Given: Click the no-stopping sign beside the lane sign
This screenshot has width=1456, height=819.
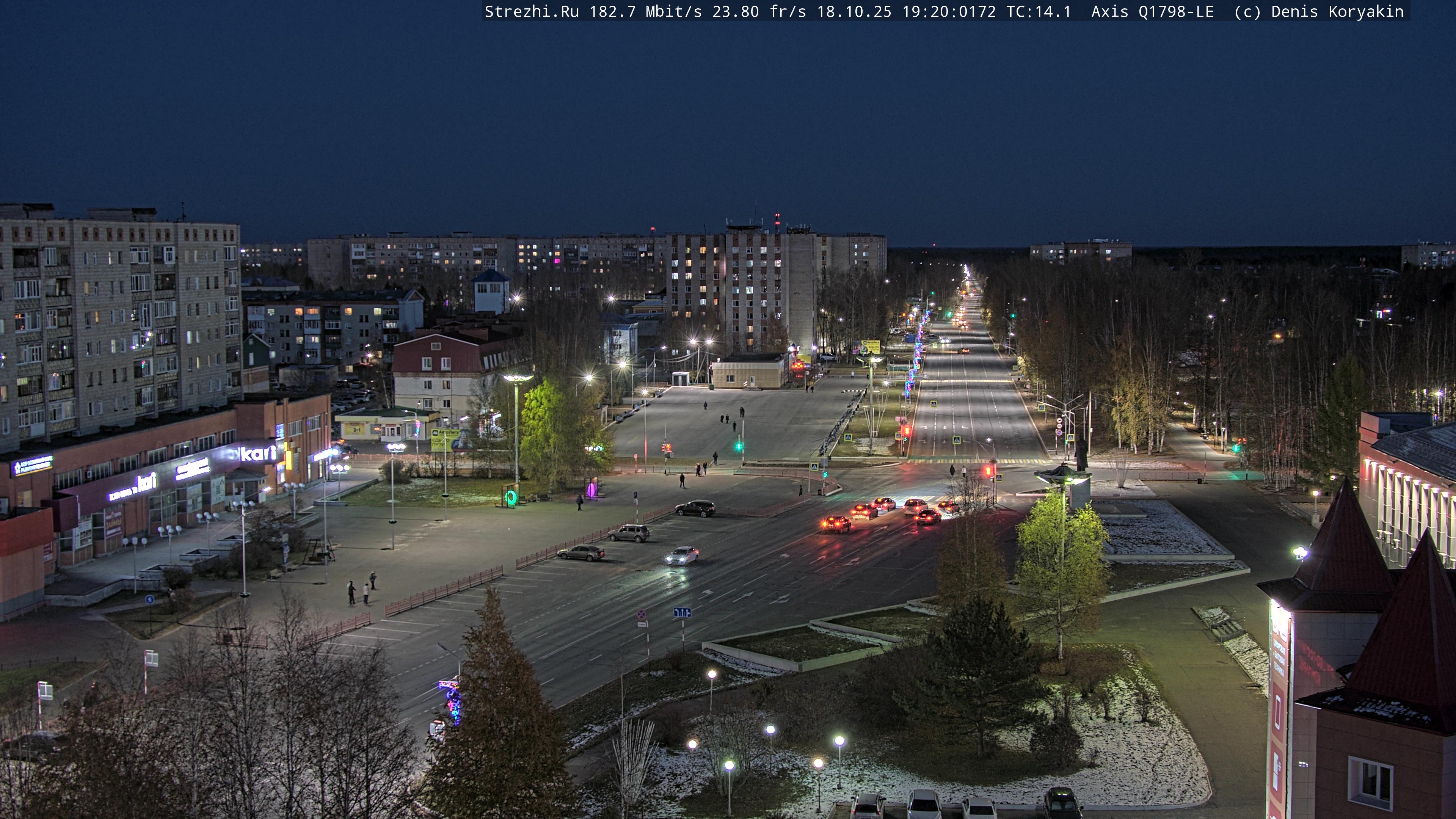Looking at the screenshot, I should click(642, 614).
